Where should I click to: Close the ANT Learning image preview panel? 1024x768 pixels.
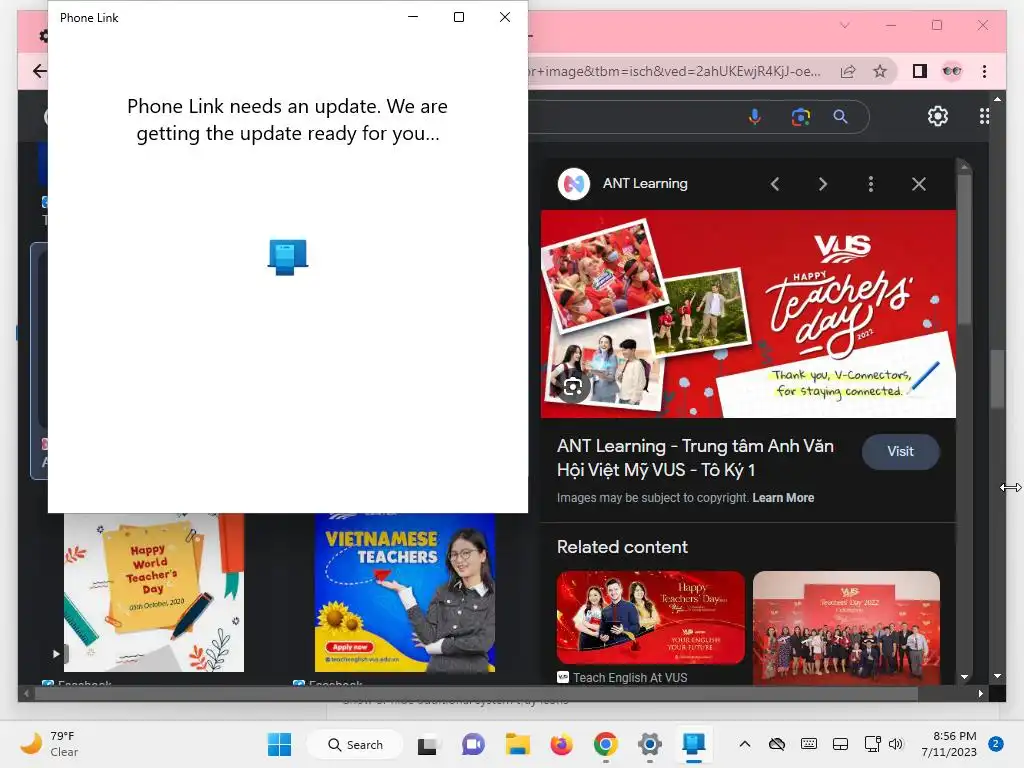[x=919, y=184]
